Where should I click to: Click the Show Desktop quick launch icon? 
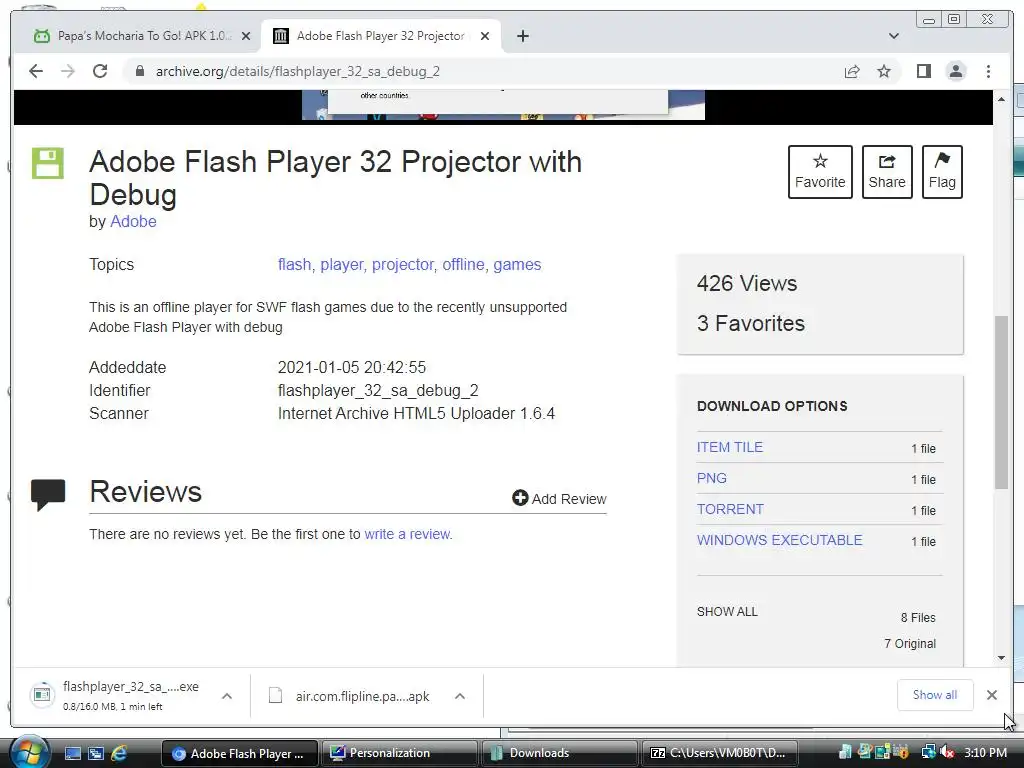point(72,753)
